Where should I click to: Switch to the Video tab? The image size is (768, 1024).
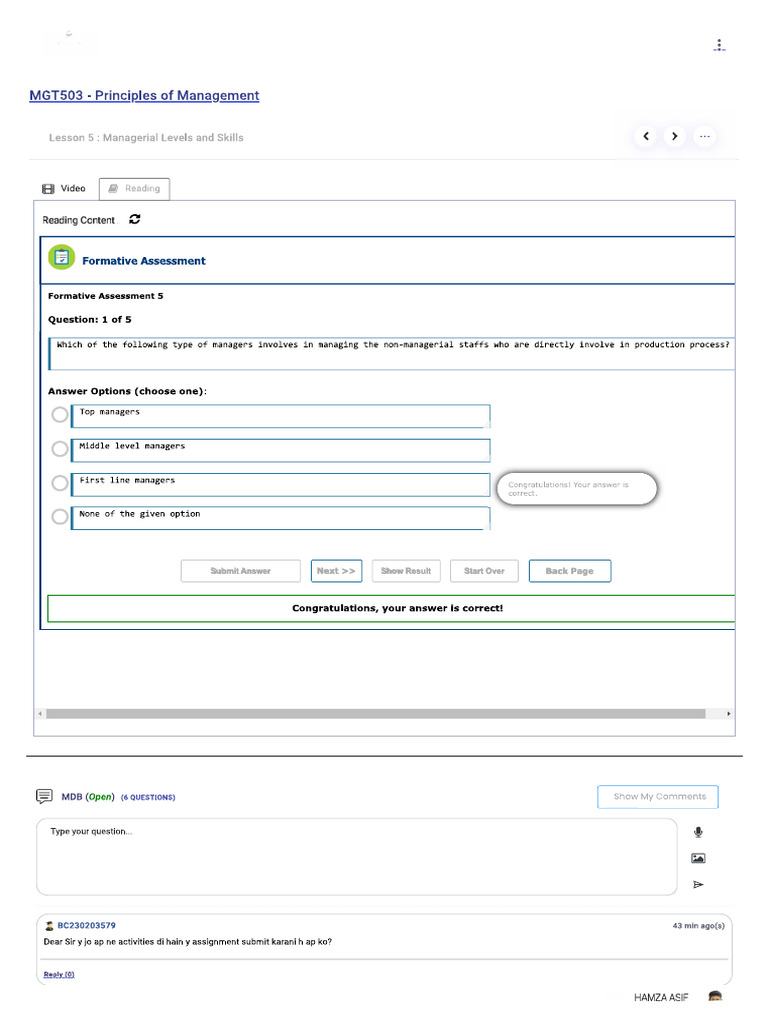pyautogui.click(x=64, y=189)
